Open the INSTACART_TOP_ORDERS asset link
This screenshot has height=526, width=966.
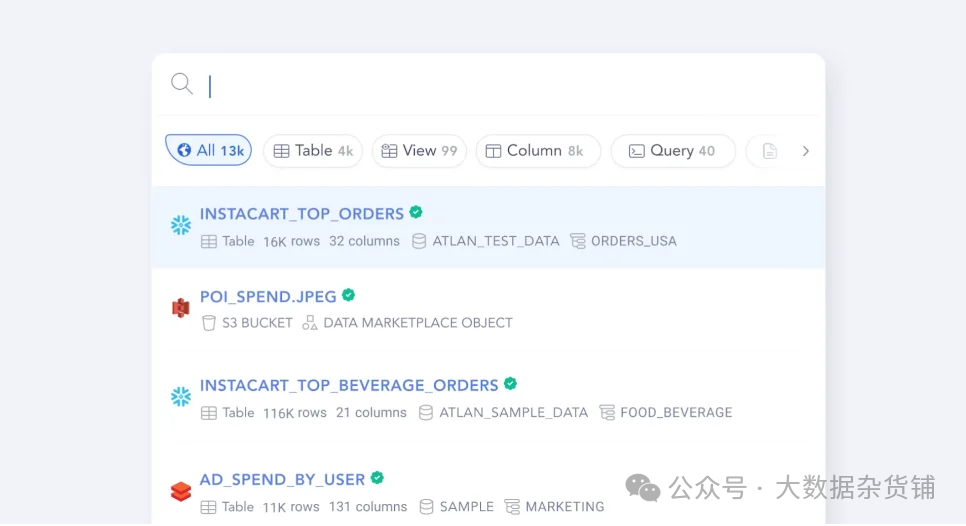click(x=302, y=213)
